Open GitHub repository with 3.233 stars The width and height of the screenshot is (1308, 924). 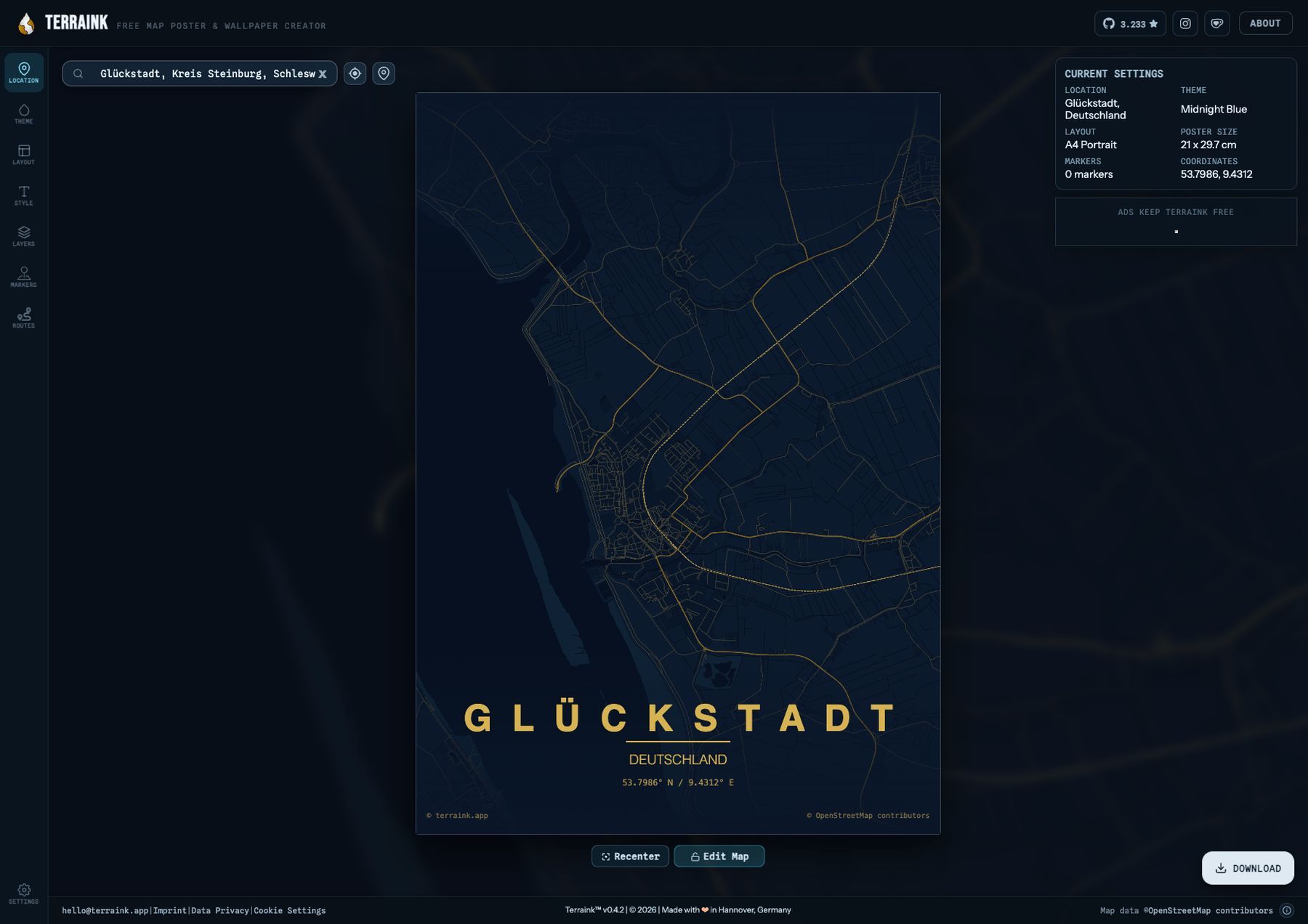(x=1130, y=24)
